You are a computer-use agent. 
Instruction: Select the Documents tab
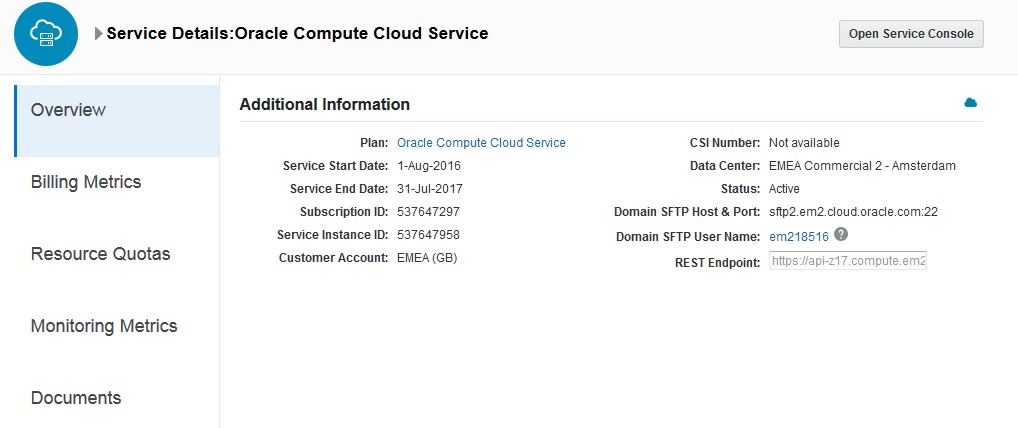pyautogui.click(x=117, y=397)
